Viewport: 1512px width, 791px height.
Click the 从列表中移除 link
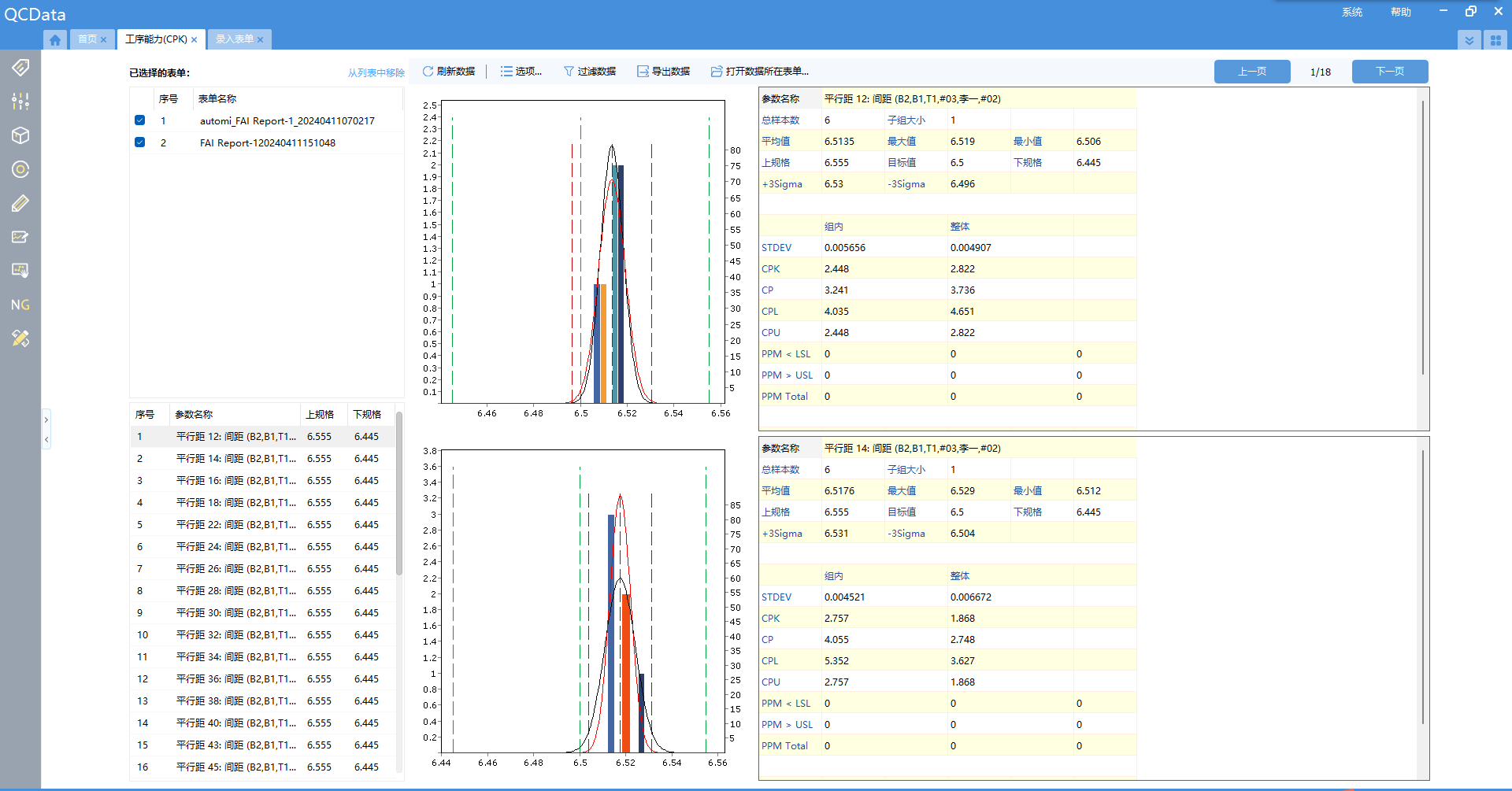(x=376, y=72)
